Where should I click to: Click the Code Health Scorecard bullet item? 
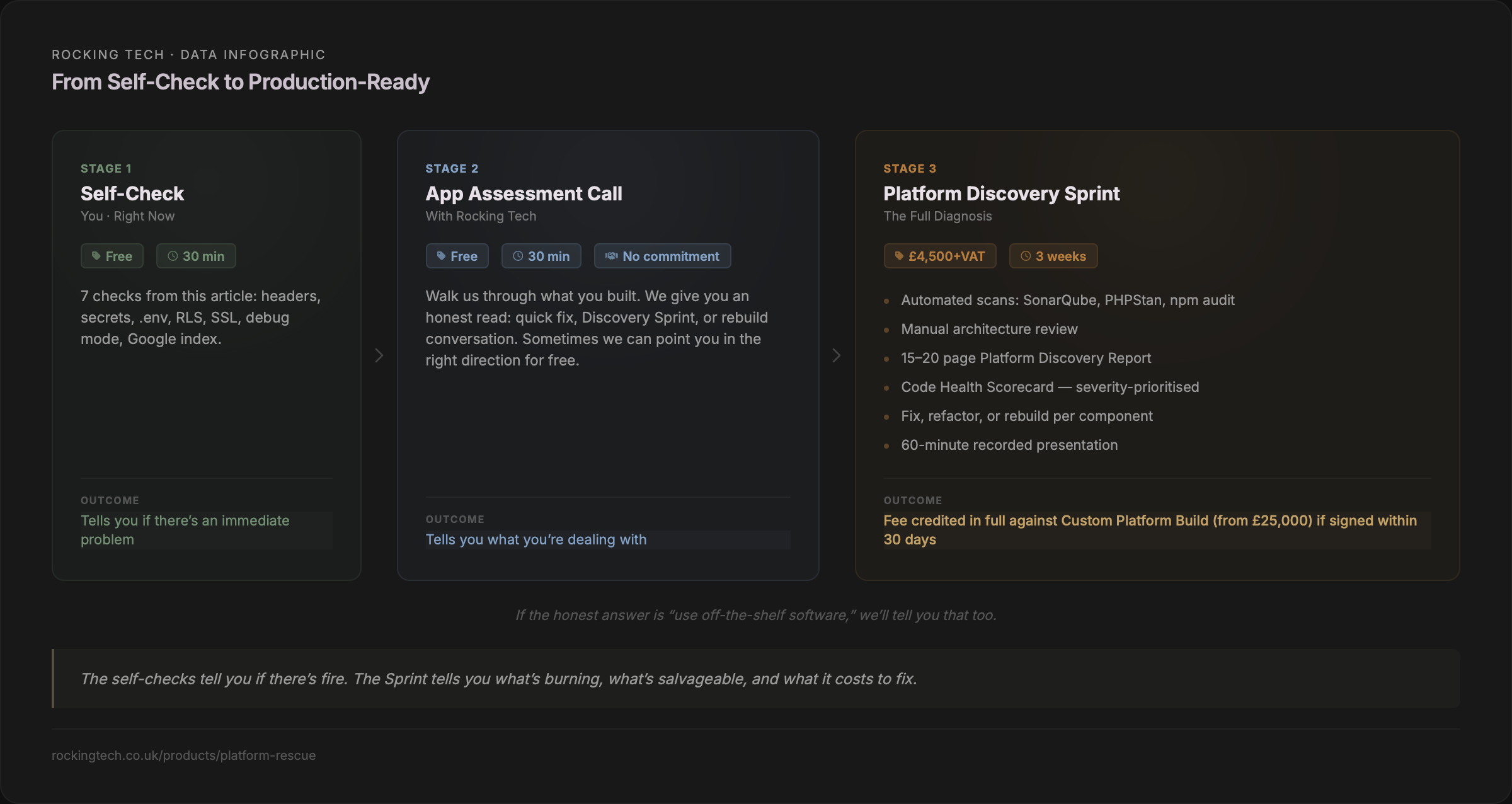(x=1050, y=387)
